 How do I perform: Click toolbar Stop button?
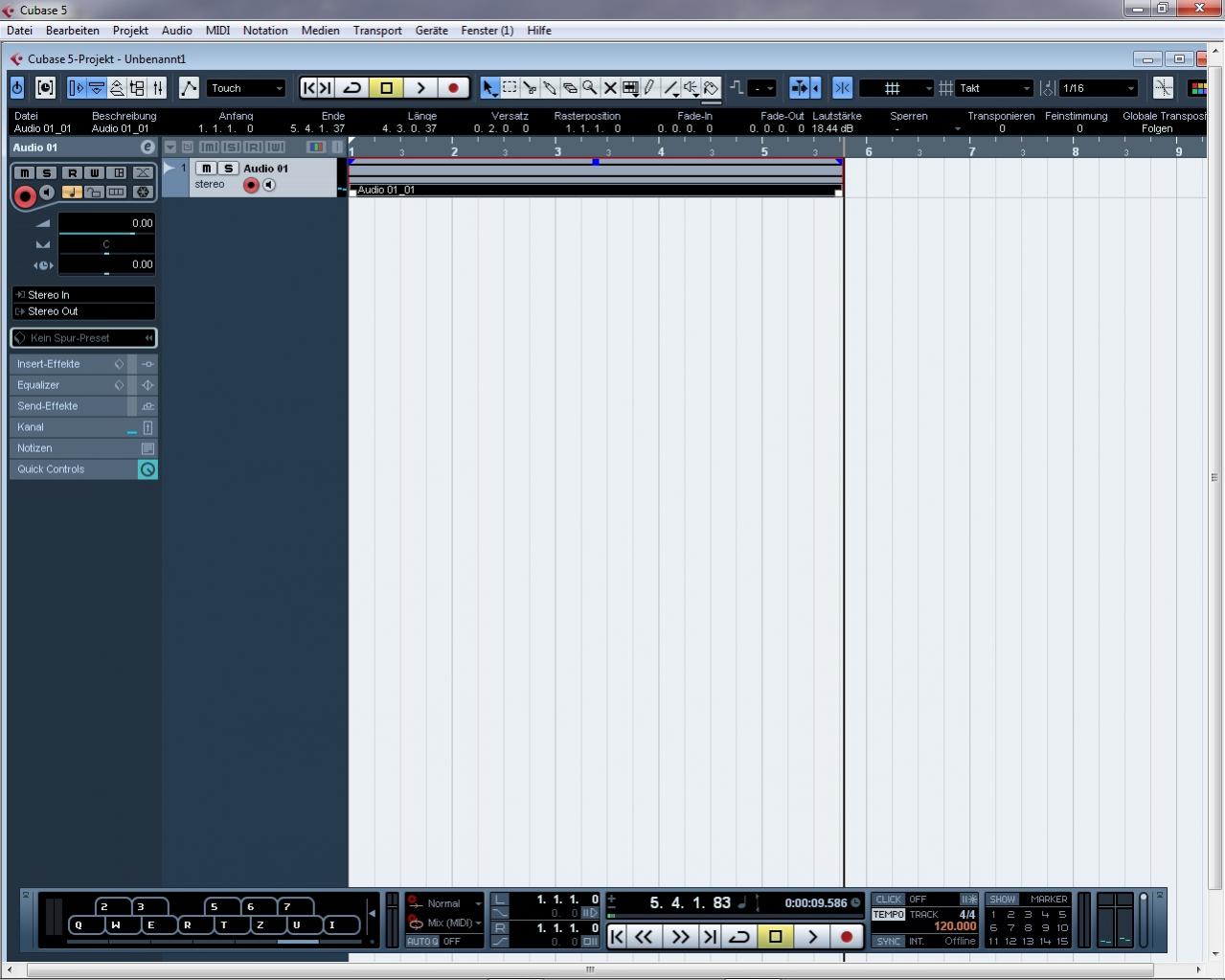pos(387,88)
